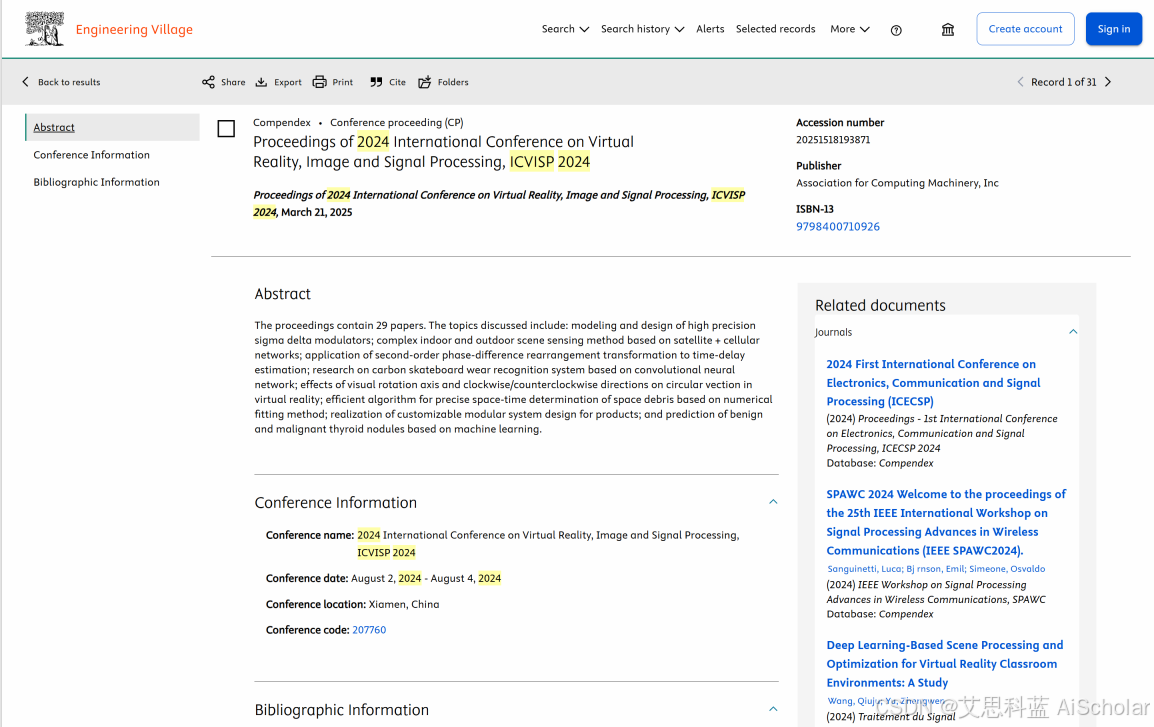1154x727 pixels.
Task: Click 'Compendex' database label above title
Action: (282, 122)
